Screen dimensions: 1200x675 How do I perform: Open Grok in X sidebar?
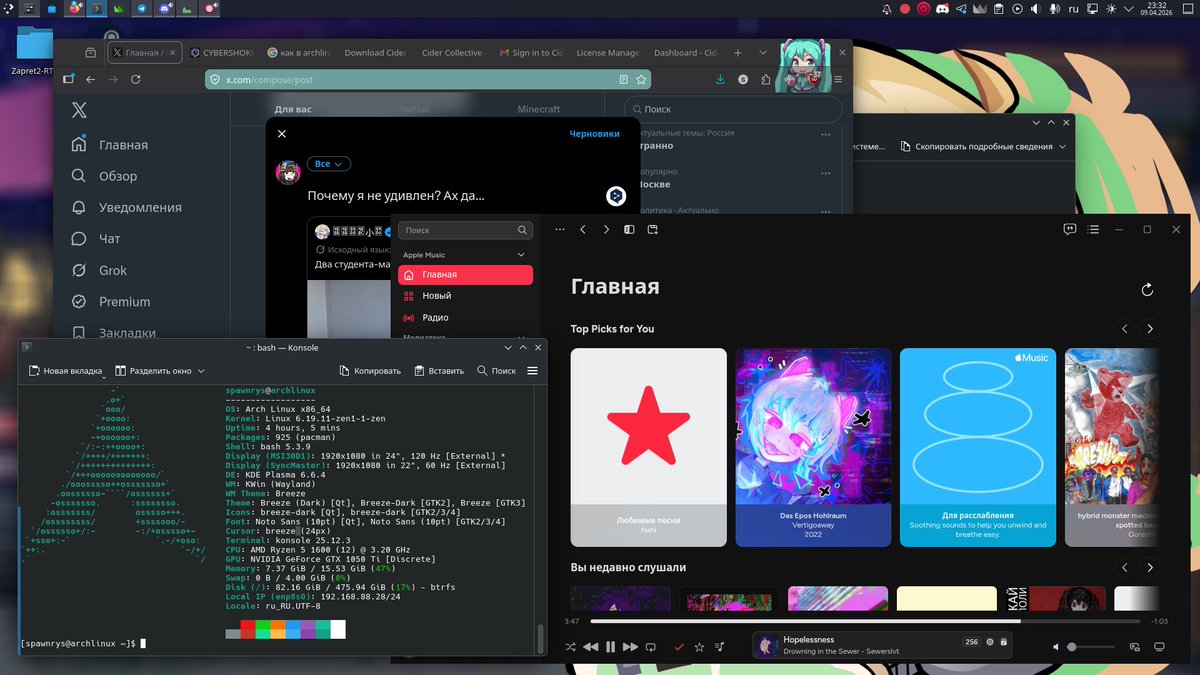click(x=101, y=270)
